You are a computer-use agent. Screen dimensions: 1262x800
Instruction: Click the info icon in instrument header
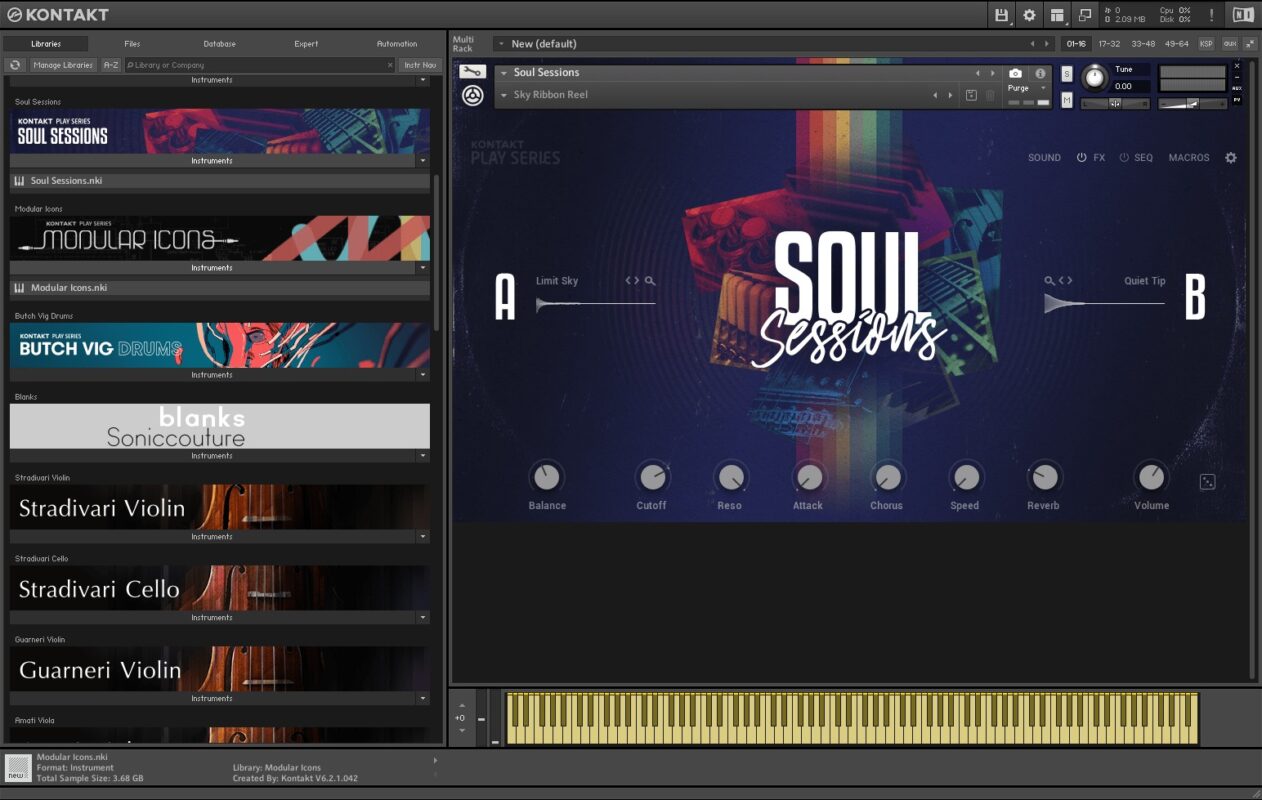(x=1040, y=73)
